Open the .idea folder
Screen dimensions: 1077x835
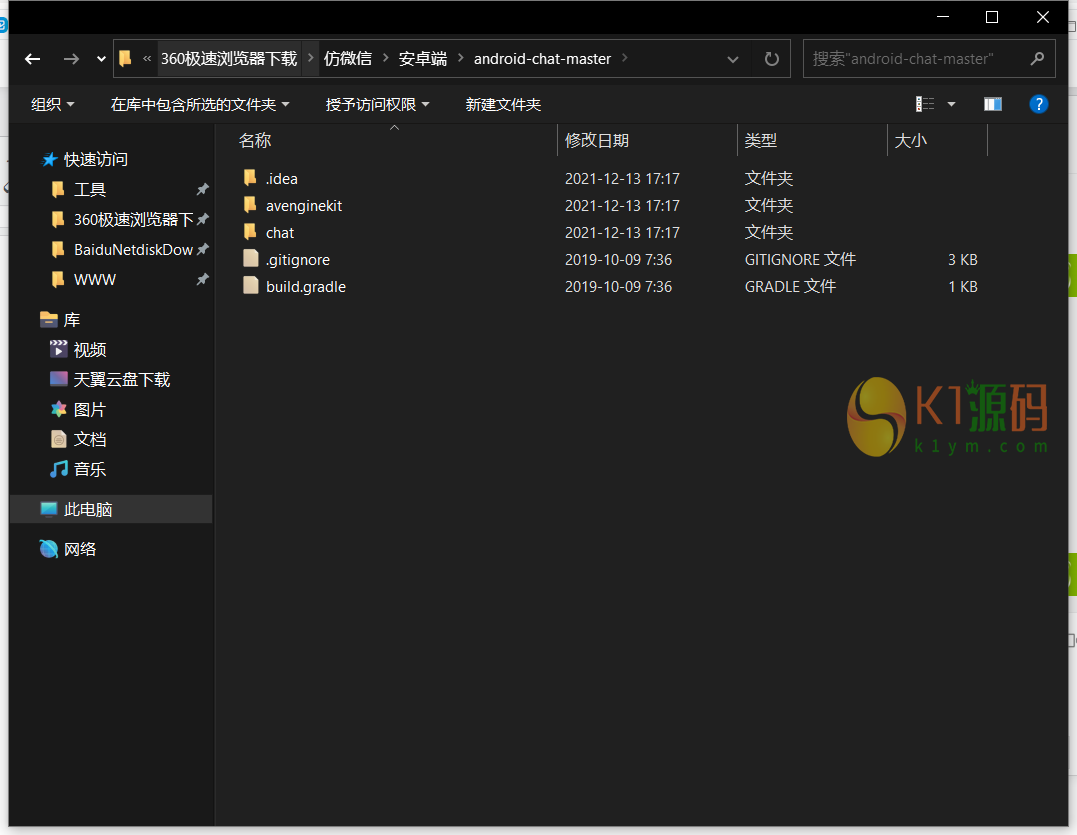tap(281, 179)
